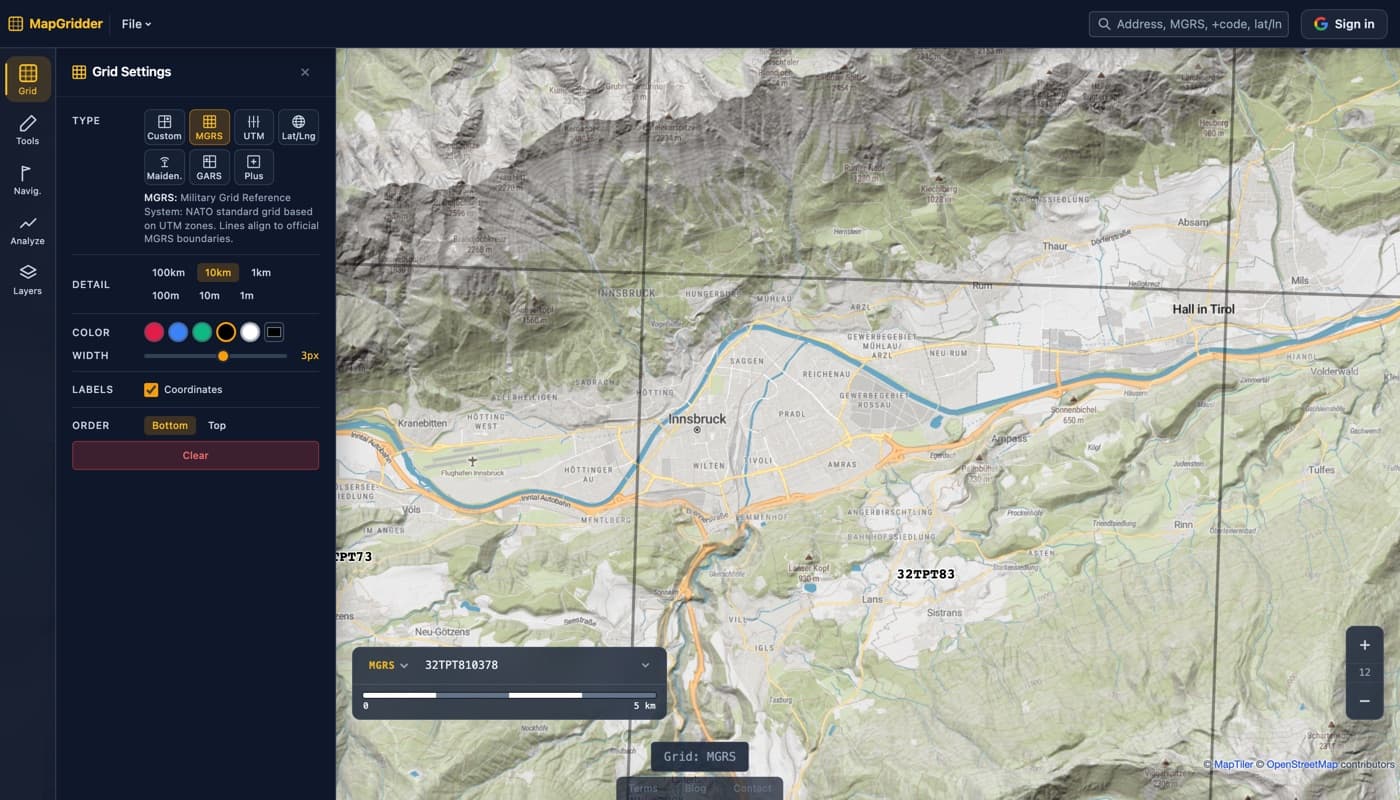Pick the green grid color
The image size is (1400, 800).
[202, 332]
